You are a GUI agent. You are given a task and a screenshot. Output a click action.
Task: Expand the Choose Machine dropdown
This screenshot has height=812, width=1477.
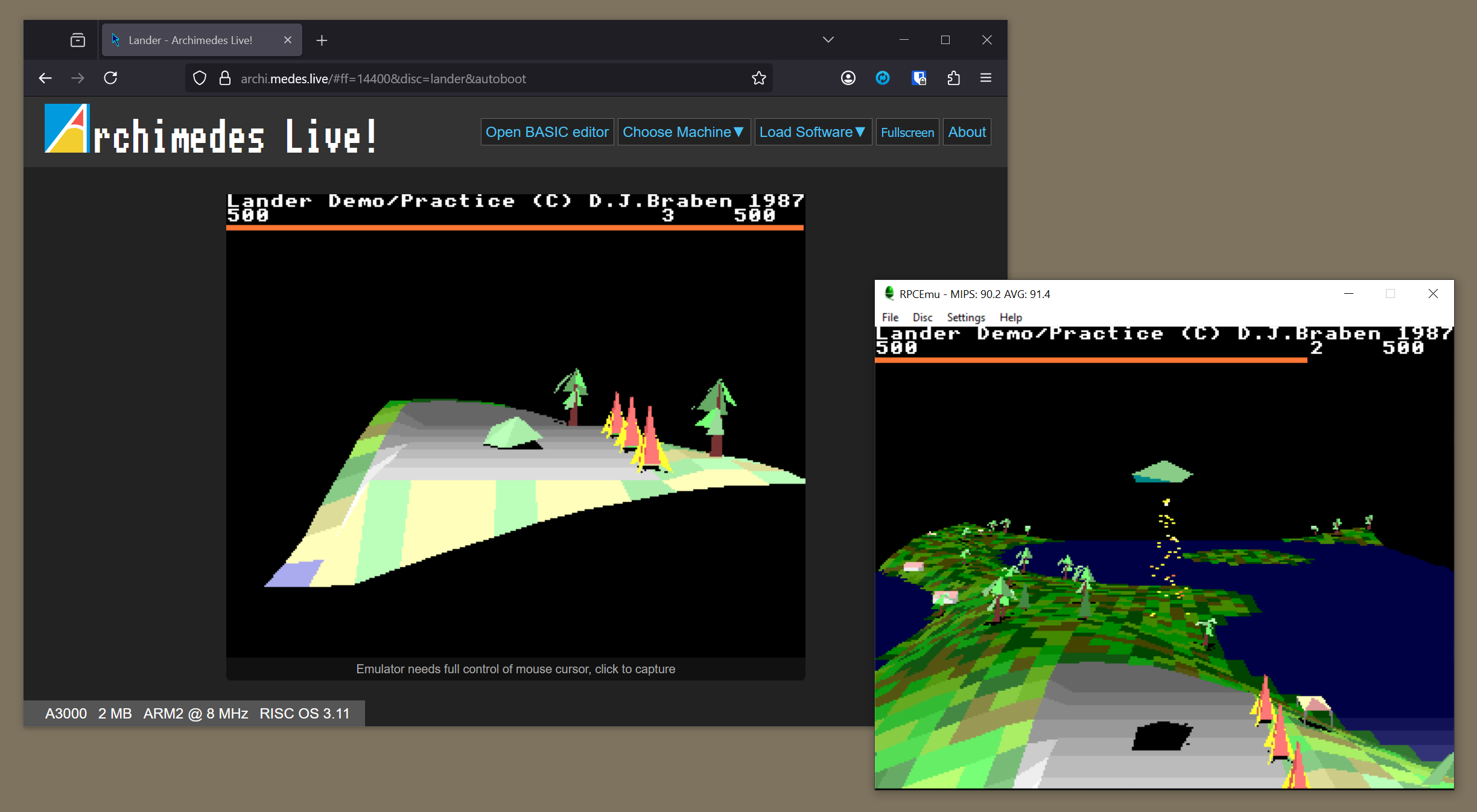click(x=684, y=132)
